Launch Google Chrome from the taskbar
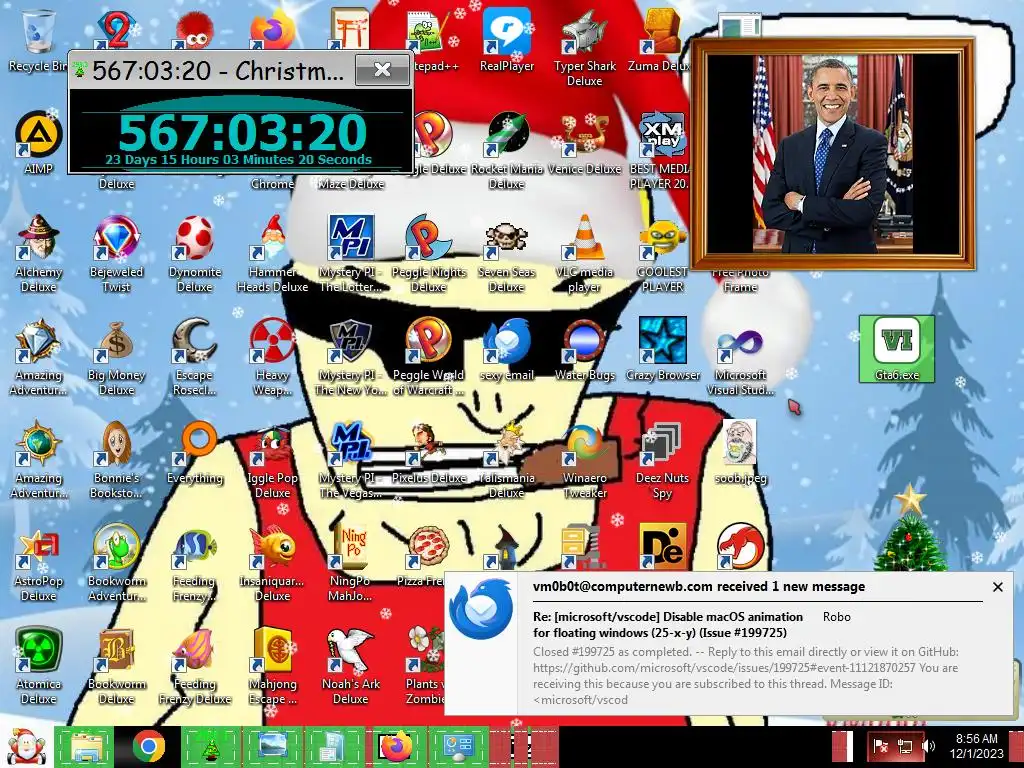The width and height of the screenshot is (1024, 768). (148, 747)
